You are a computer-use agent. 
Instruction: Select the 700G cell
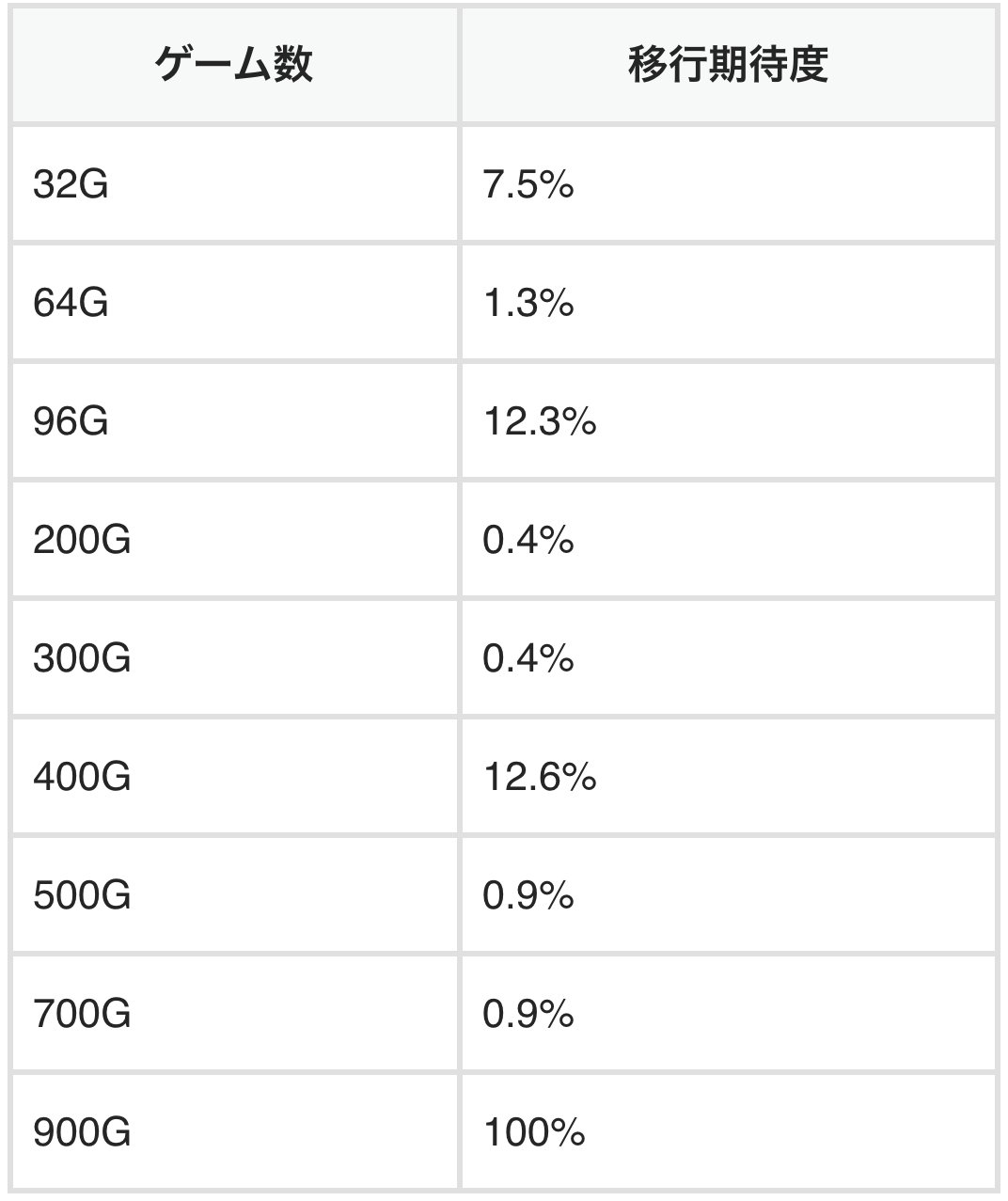tap(234, 1014)
